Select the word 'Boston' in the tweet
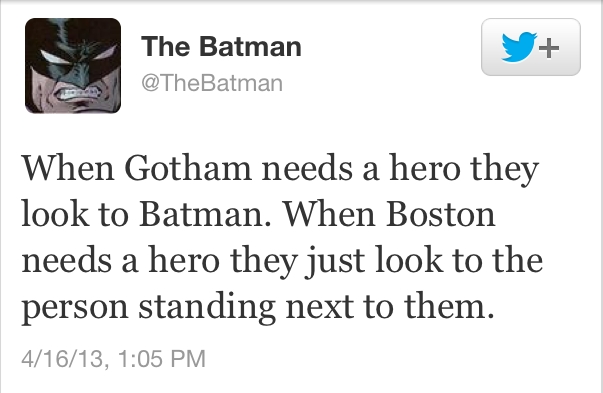This screenshot has width=603, height=393. tap(440, 215)
